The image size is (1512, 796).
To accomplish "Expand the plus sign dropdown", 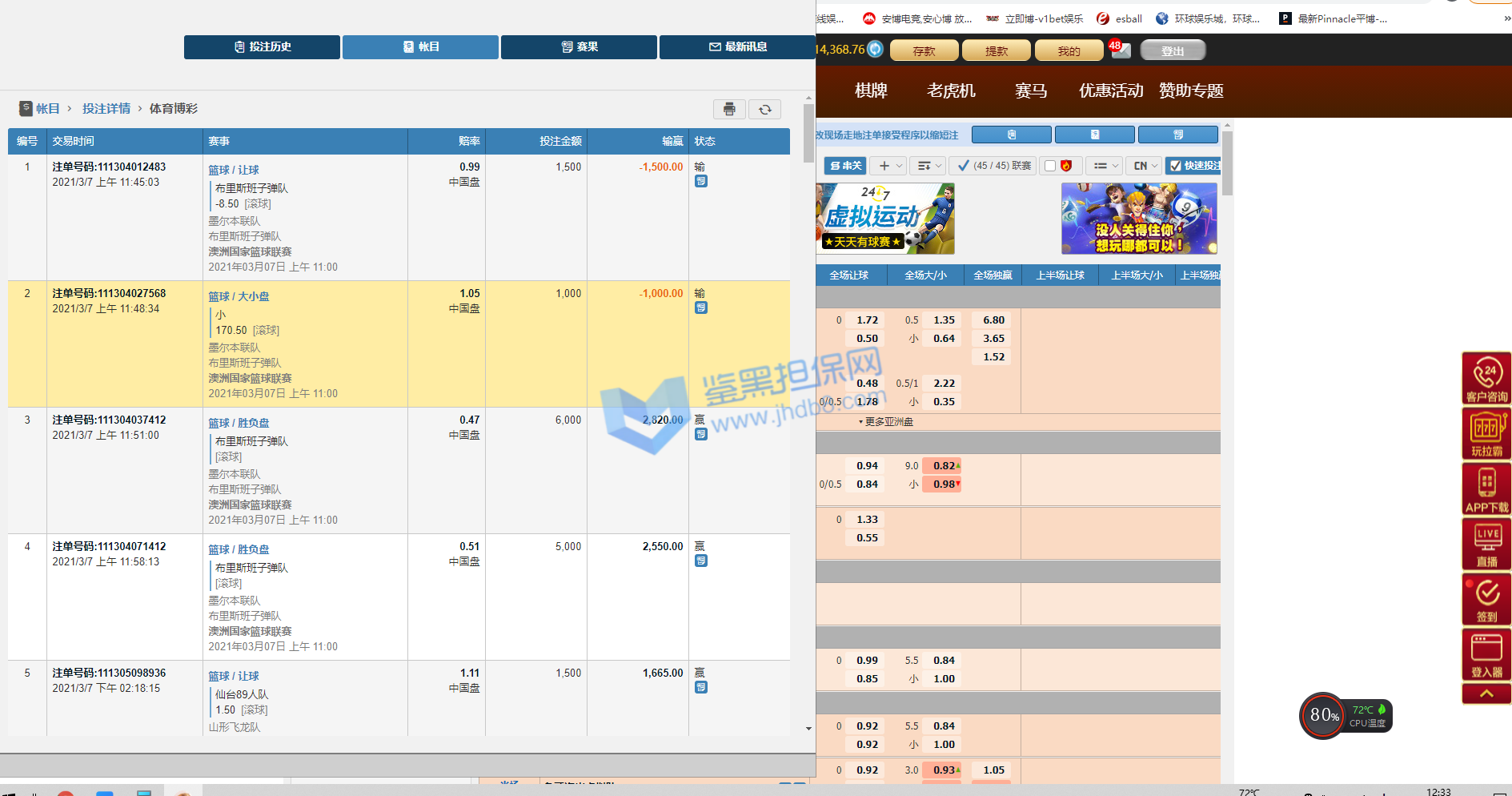I will click(889, 166).
